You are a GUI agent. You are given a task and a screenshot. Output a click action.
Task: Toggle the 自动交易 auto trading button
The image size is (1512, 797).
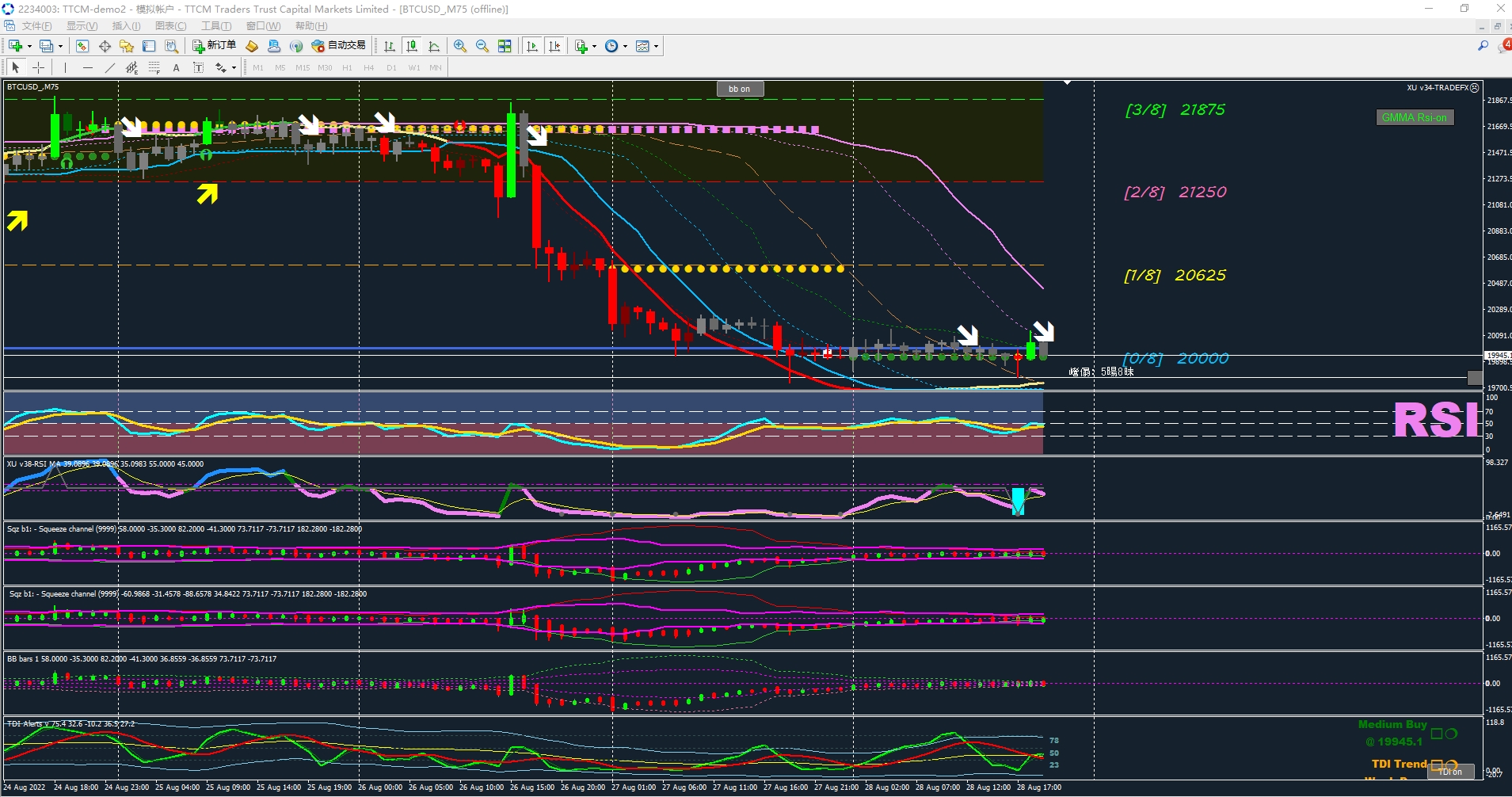pos(339,46)
